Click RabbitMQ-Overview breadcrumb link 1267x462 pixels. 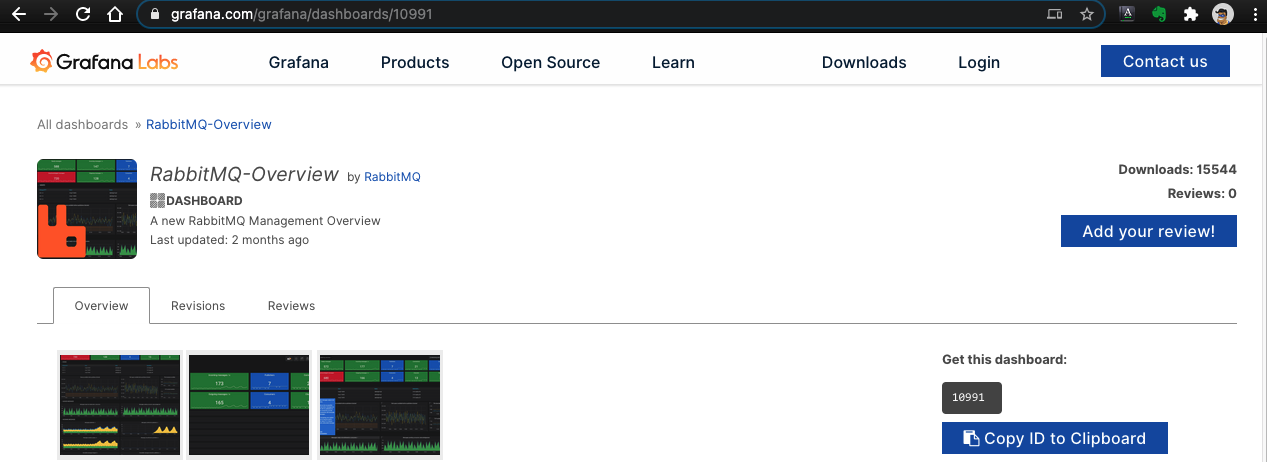(x=209, y=125)
